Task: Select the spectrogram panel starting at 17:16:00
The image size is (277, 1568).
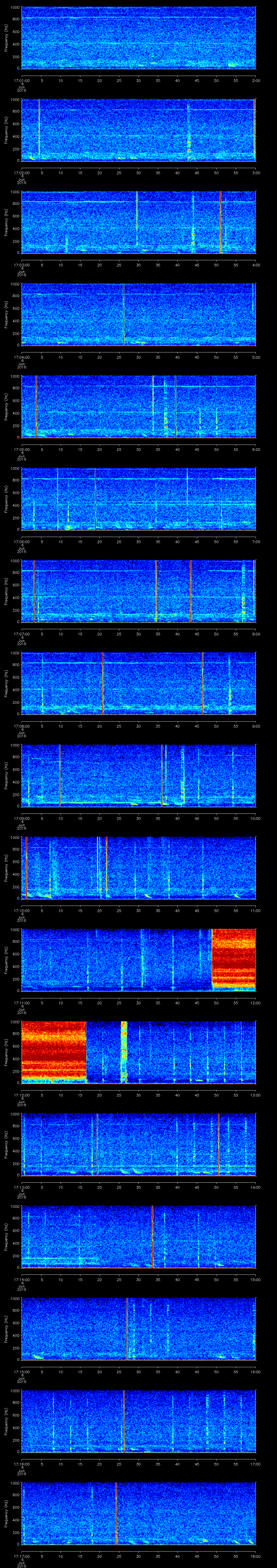Action: (x=139, y=1421)
